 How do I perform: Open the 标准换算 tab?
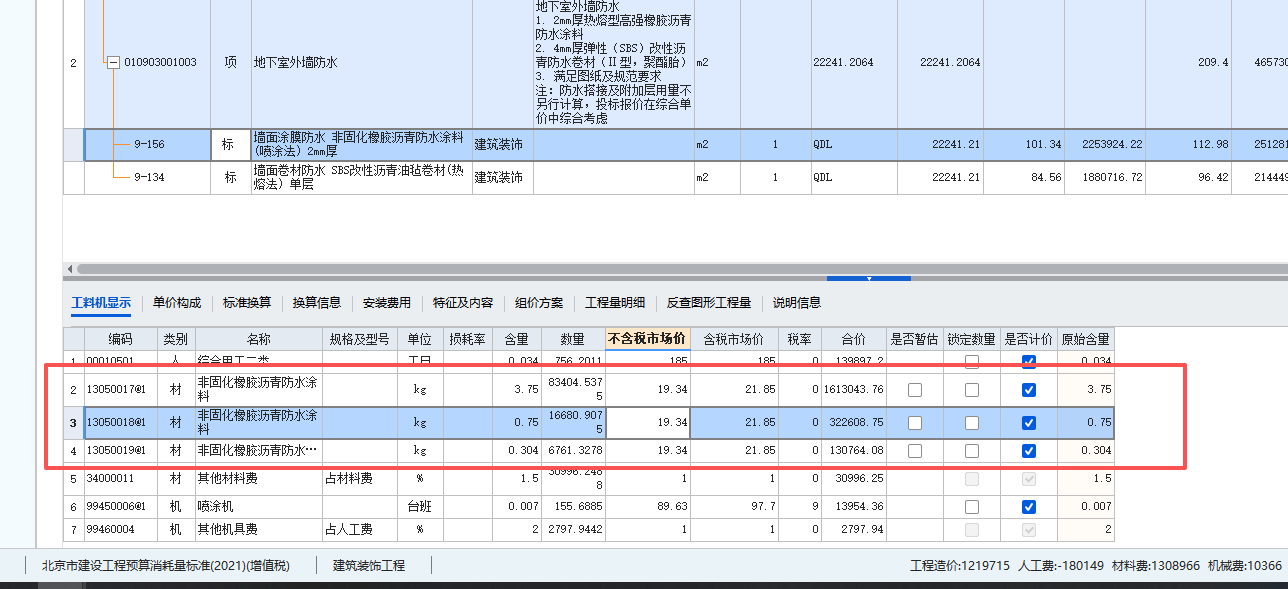pos(247,302)
